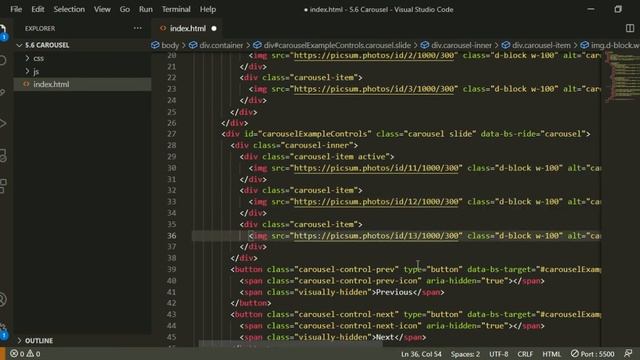Open the Terminal menu
This screenshot has width=640, height=360.
click(x=176, y=9)
